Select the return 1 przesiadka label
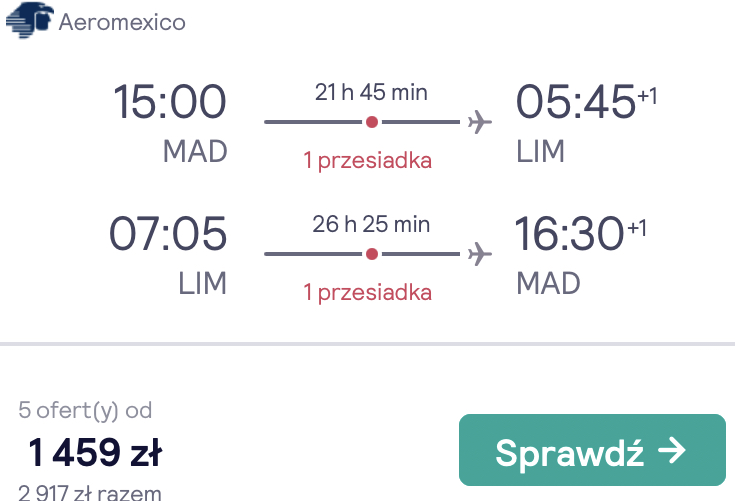This screenshot has width=735, height=501. [368, 292]
